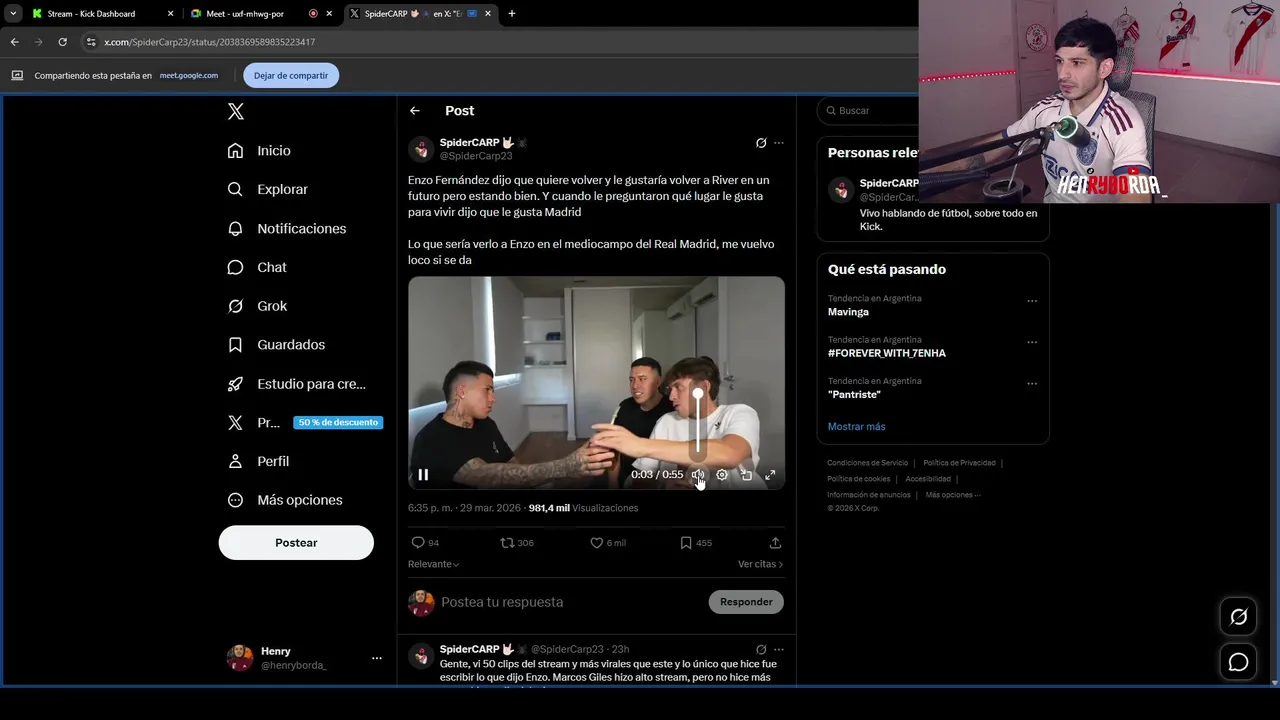This screenshot has width=1280, height=720.
Task: Toggle picture-in-picture on video
Action: click(746, 475)
